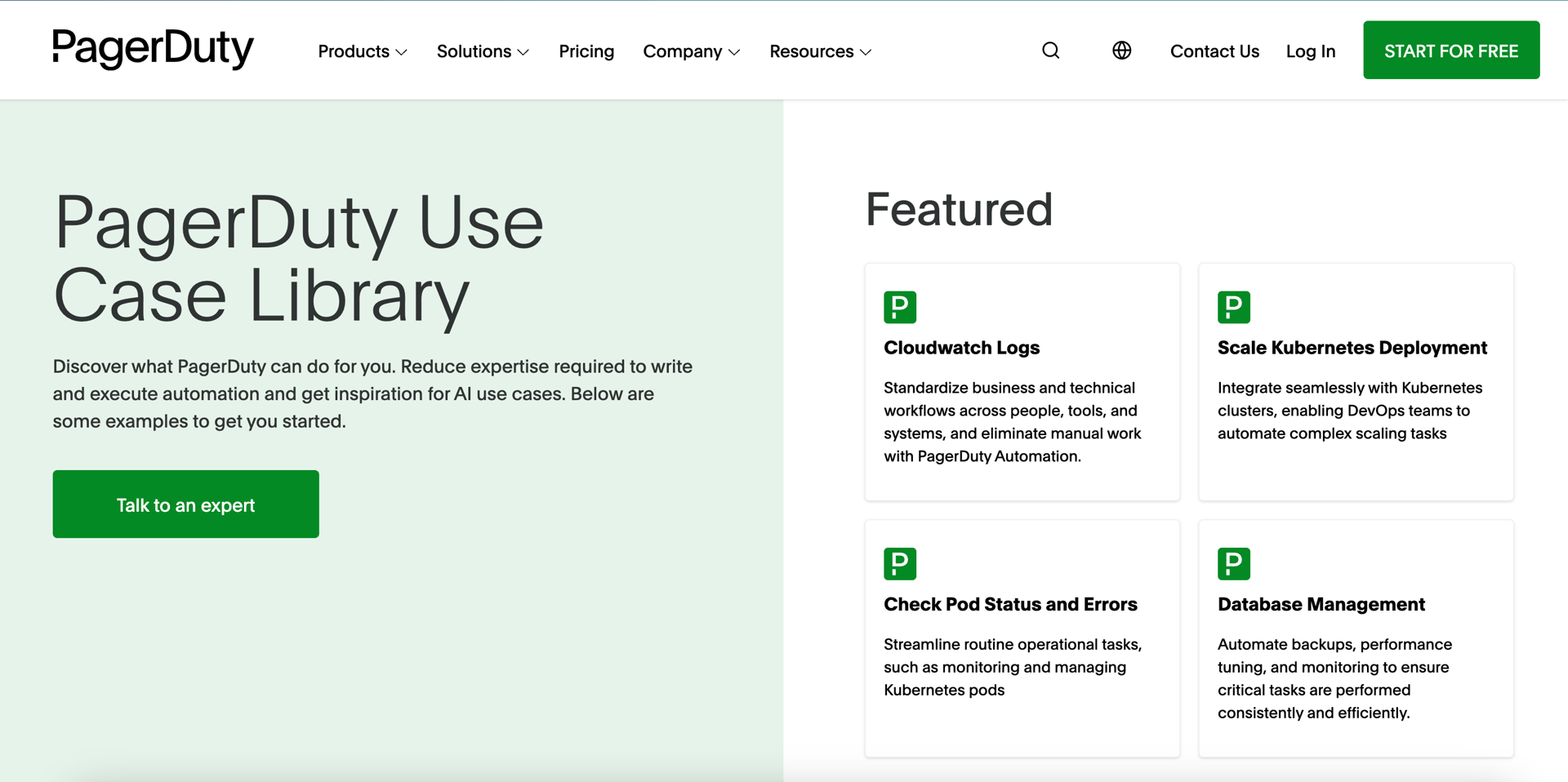Screen dimensions: 1568x782
Task: Click the Database Management card icon
Action: tap(1233, 563)
